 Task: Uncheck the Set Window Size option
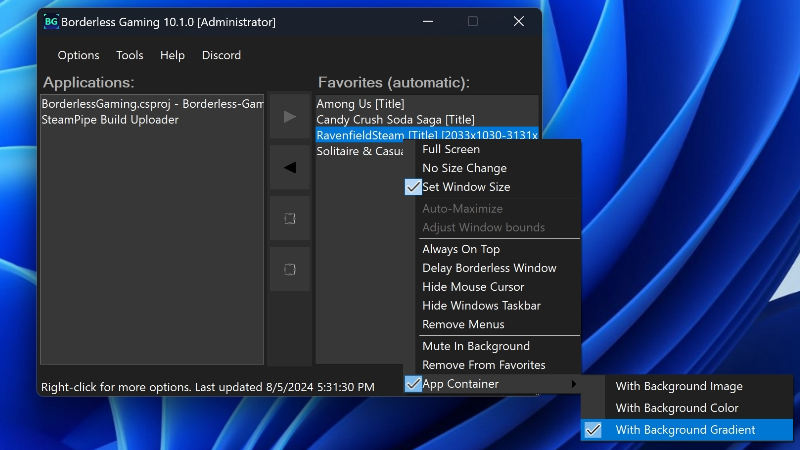click(x=465, y=187)
